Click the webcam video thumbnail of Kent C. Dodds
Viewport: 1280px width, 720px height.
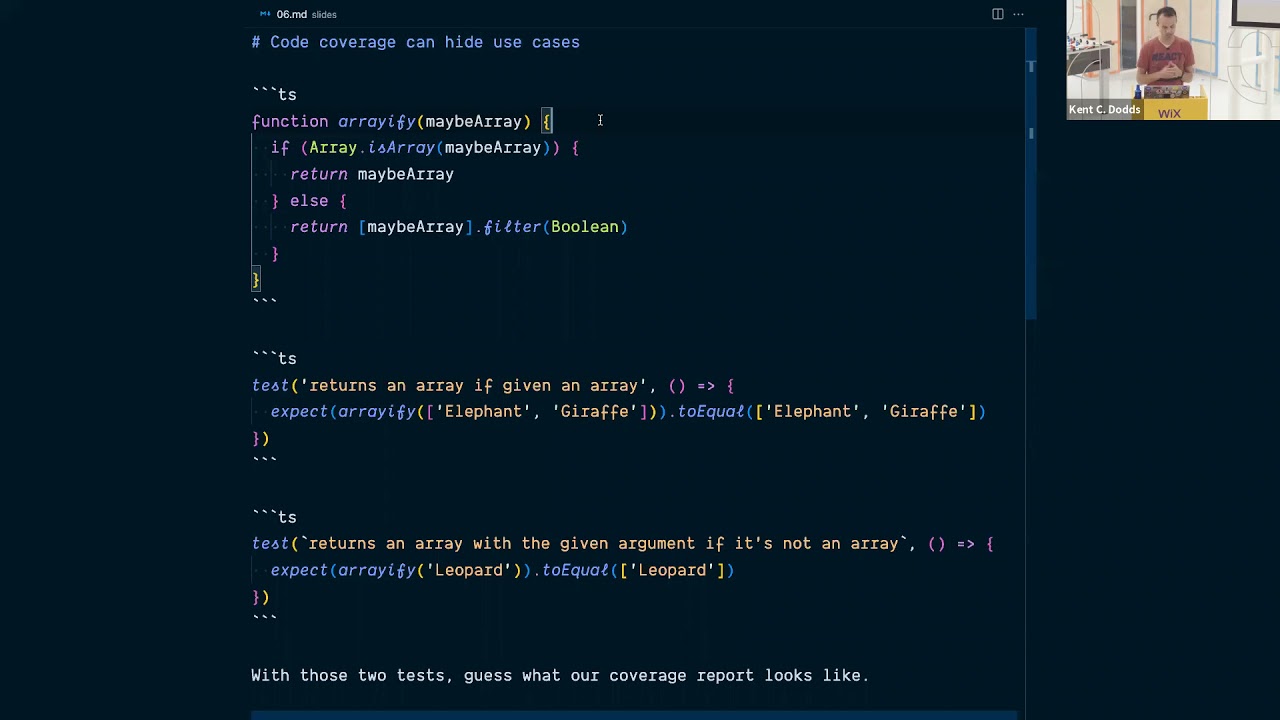(x=1173, y=60)
